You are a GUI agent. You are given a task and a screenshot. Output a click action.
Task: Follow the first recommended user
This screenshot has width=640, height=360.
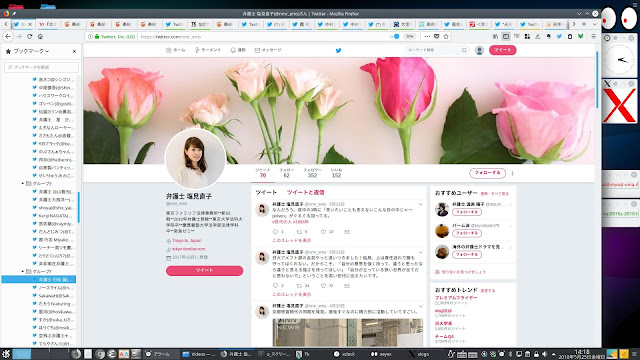[467, 212]
